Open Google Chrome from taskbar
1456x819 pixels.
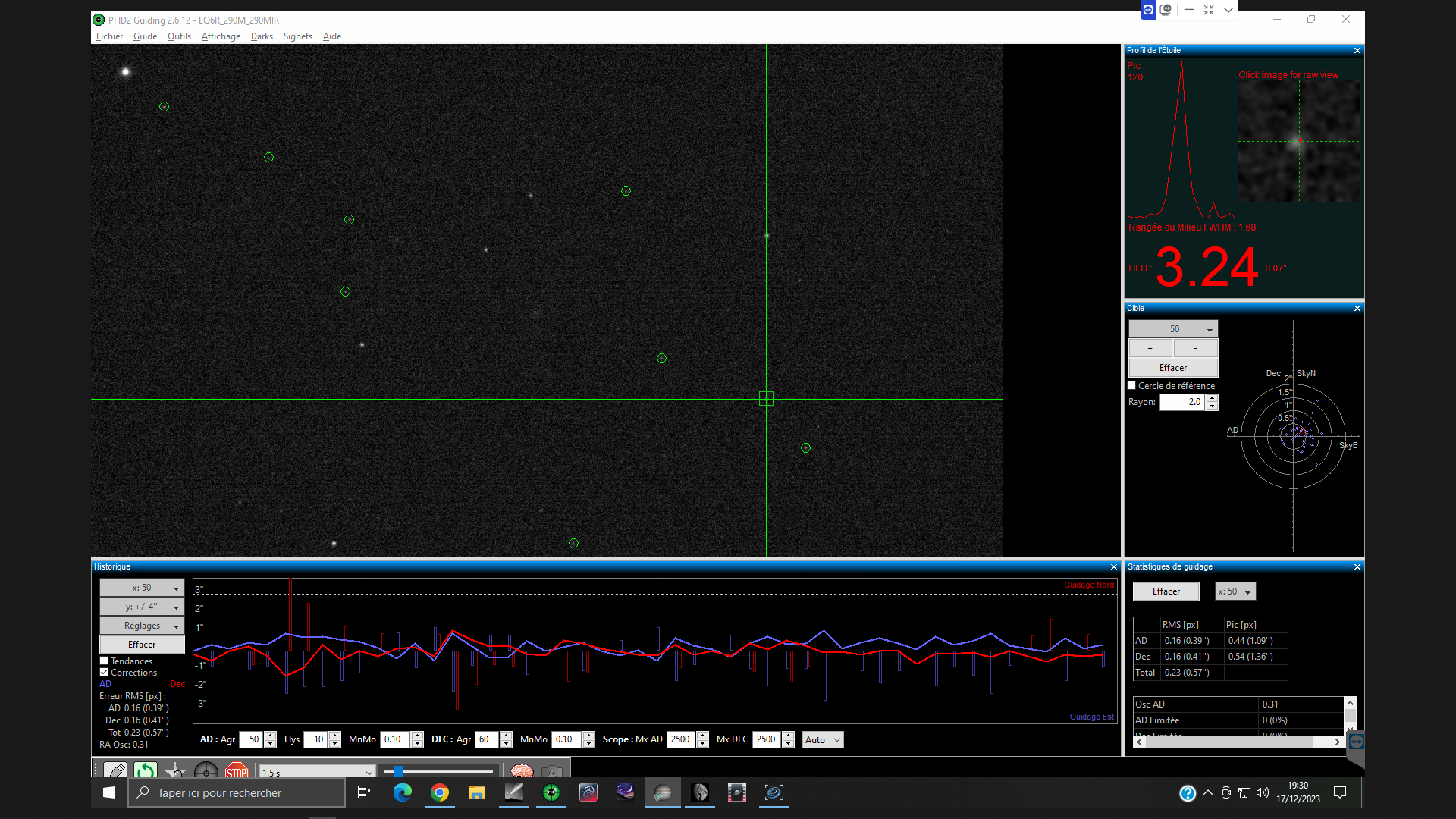(440, 792)
